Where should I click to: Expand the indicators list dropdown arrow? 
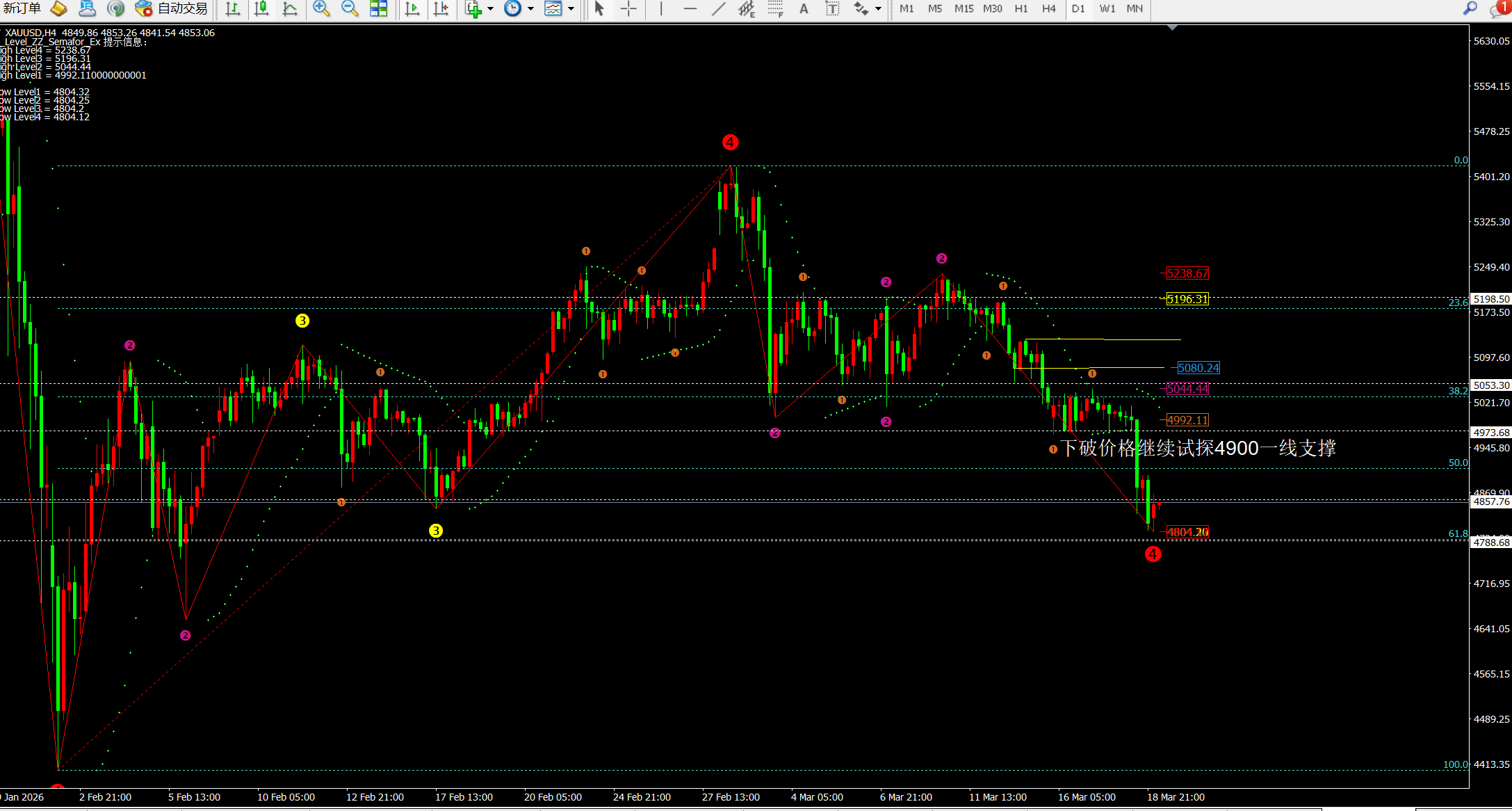[490, 9]
